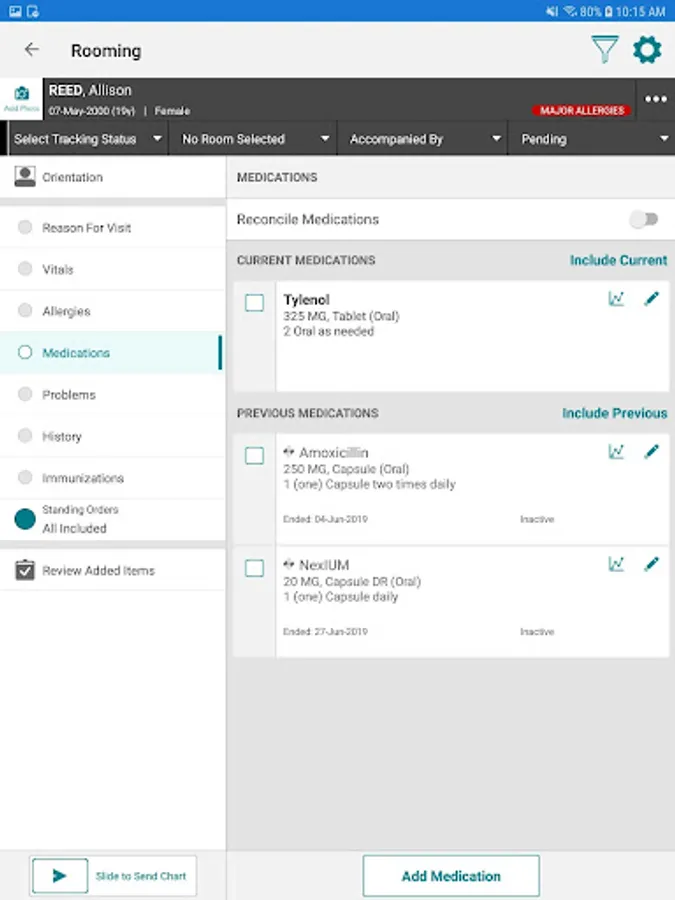This screenshot has width=675, height=900.
Task: Open the three-dot more options menu
Action: tap(655, 99)
